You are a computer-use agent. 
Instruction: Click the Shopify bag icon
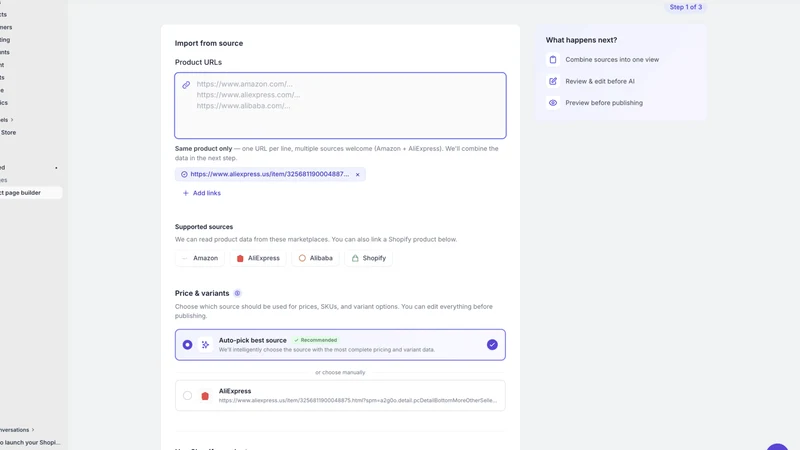pyautogui.click(x=355, y=258)
